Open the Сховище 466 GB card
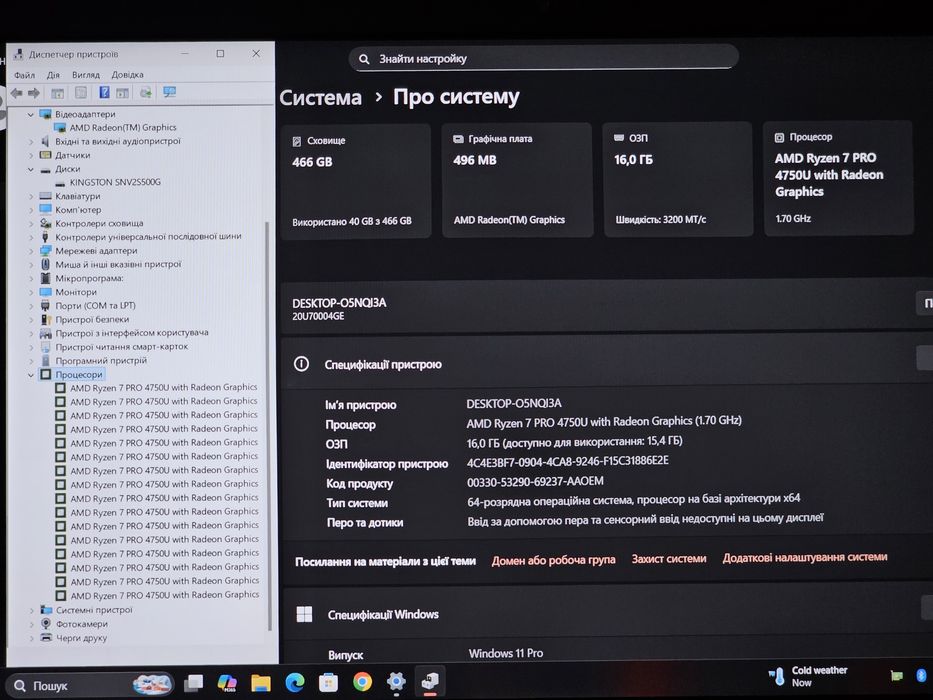933x700 pixels. point(356,181)
